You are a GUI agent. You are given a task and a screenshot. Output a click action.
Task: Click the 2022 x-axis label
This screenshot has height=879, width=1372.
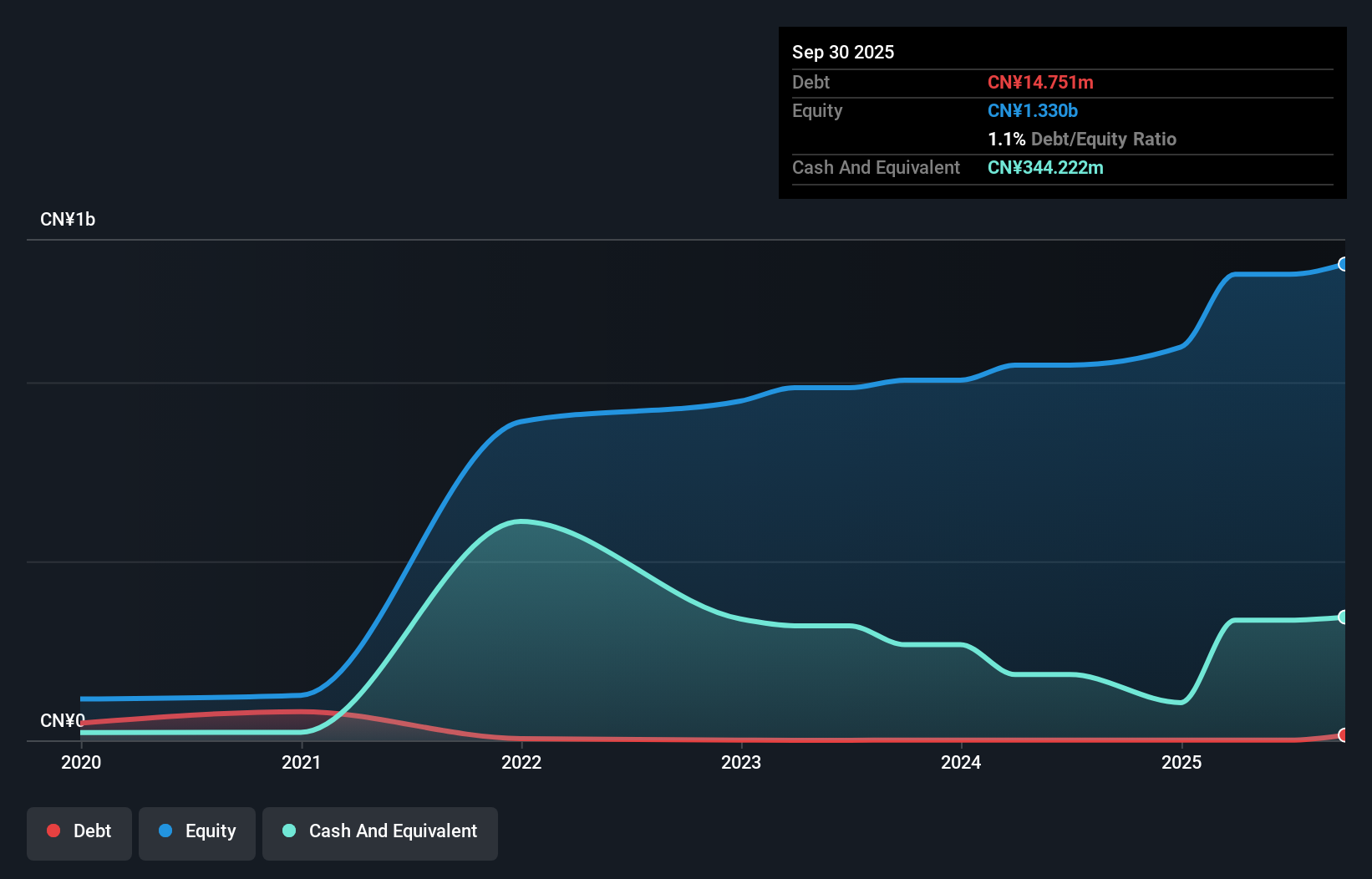pyautogui.click(x=521, y=762)
